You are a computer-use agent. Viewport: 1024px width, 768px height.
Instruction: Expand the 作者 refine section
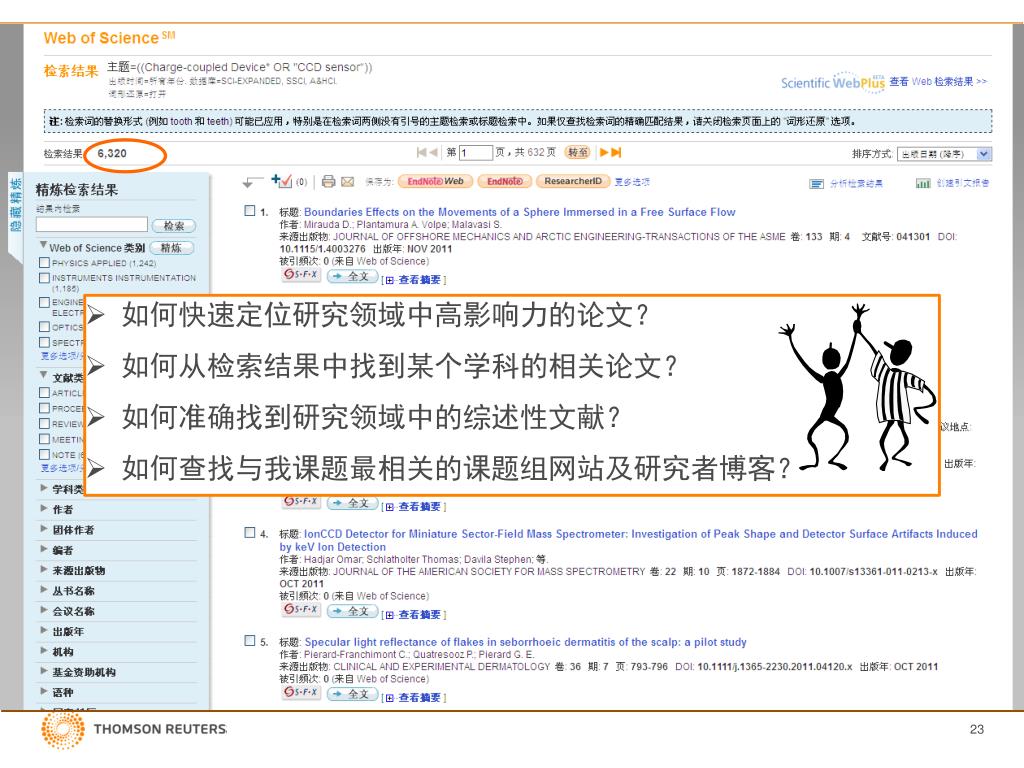tap(43, 508)
